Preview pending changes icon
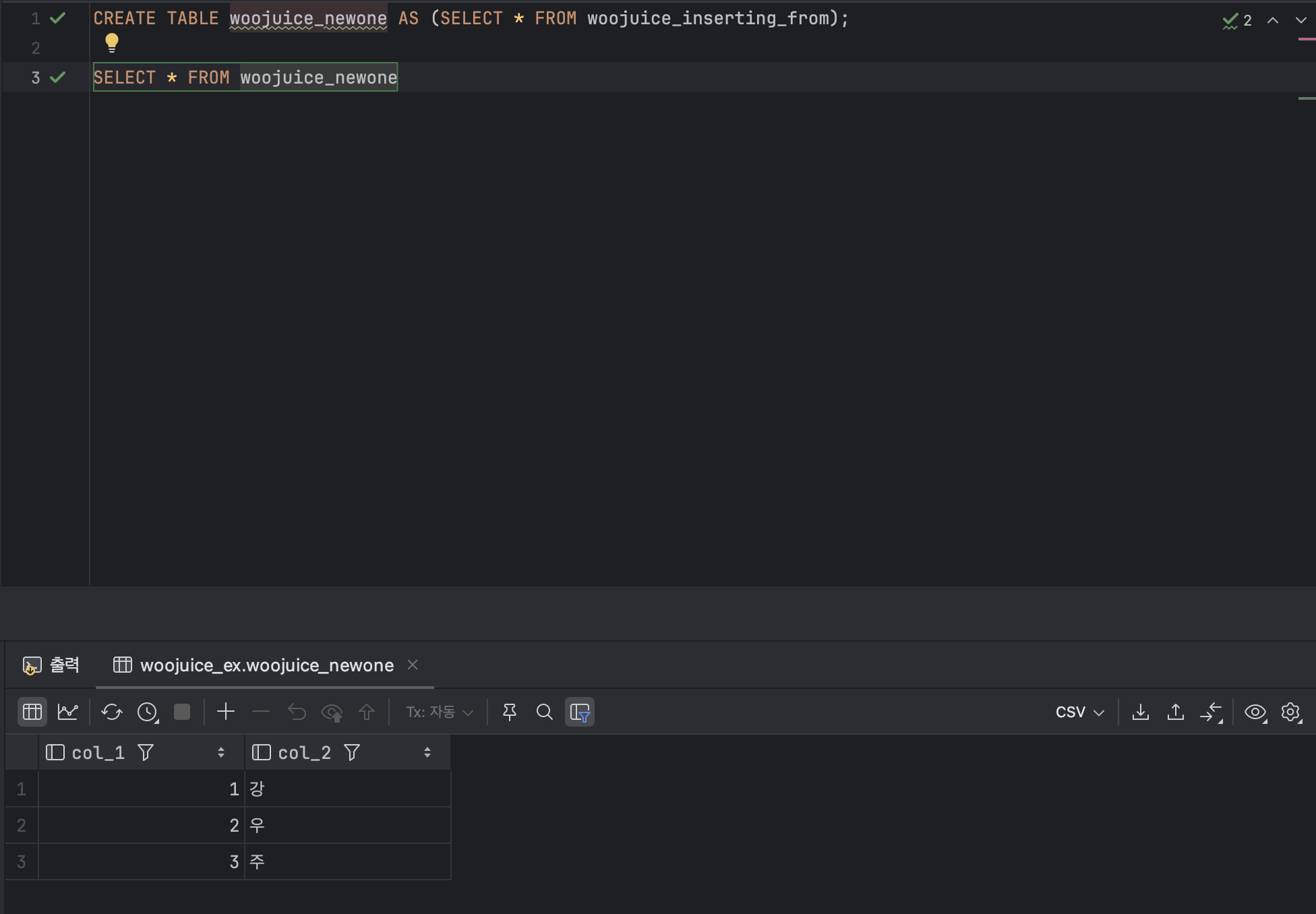The height and width of the screenshot is (914, 1316). click(332, 712)
